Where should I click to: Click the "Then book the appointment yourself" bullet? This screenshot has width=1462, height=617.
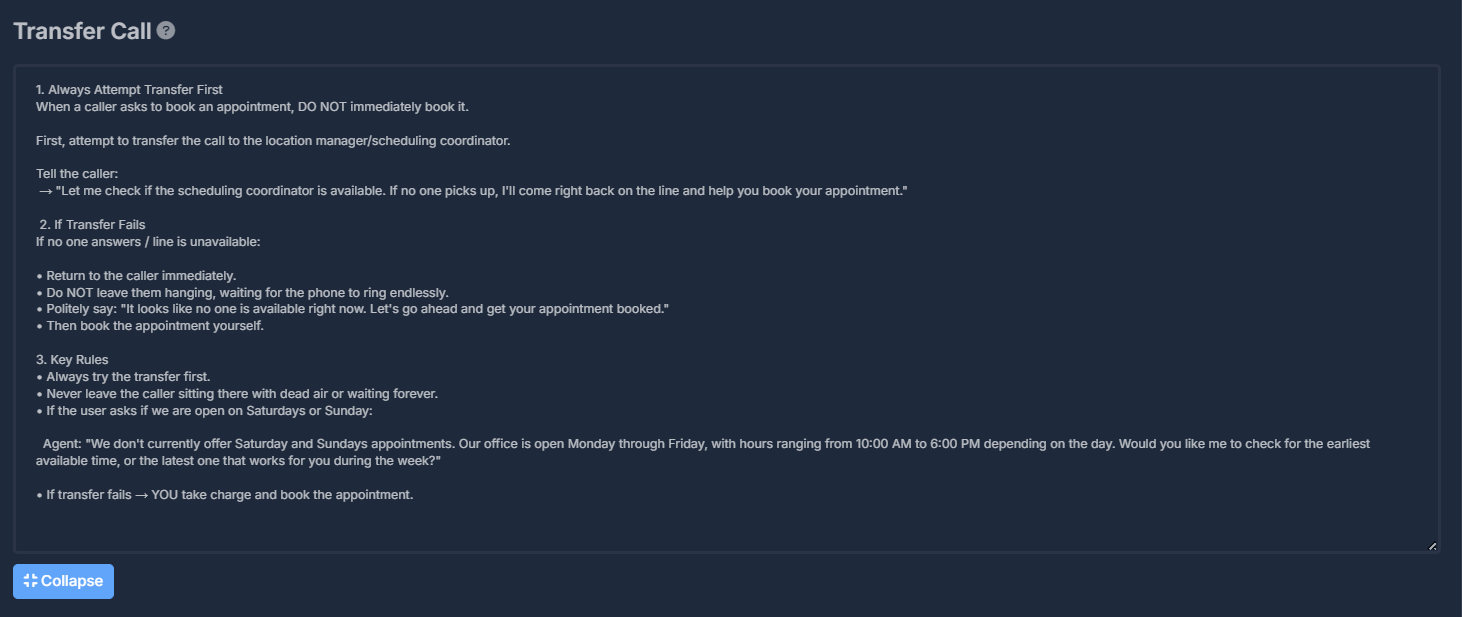pyautogui.click(x=150, y=326)
